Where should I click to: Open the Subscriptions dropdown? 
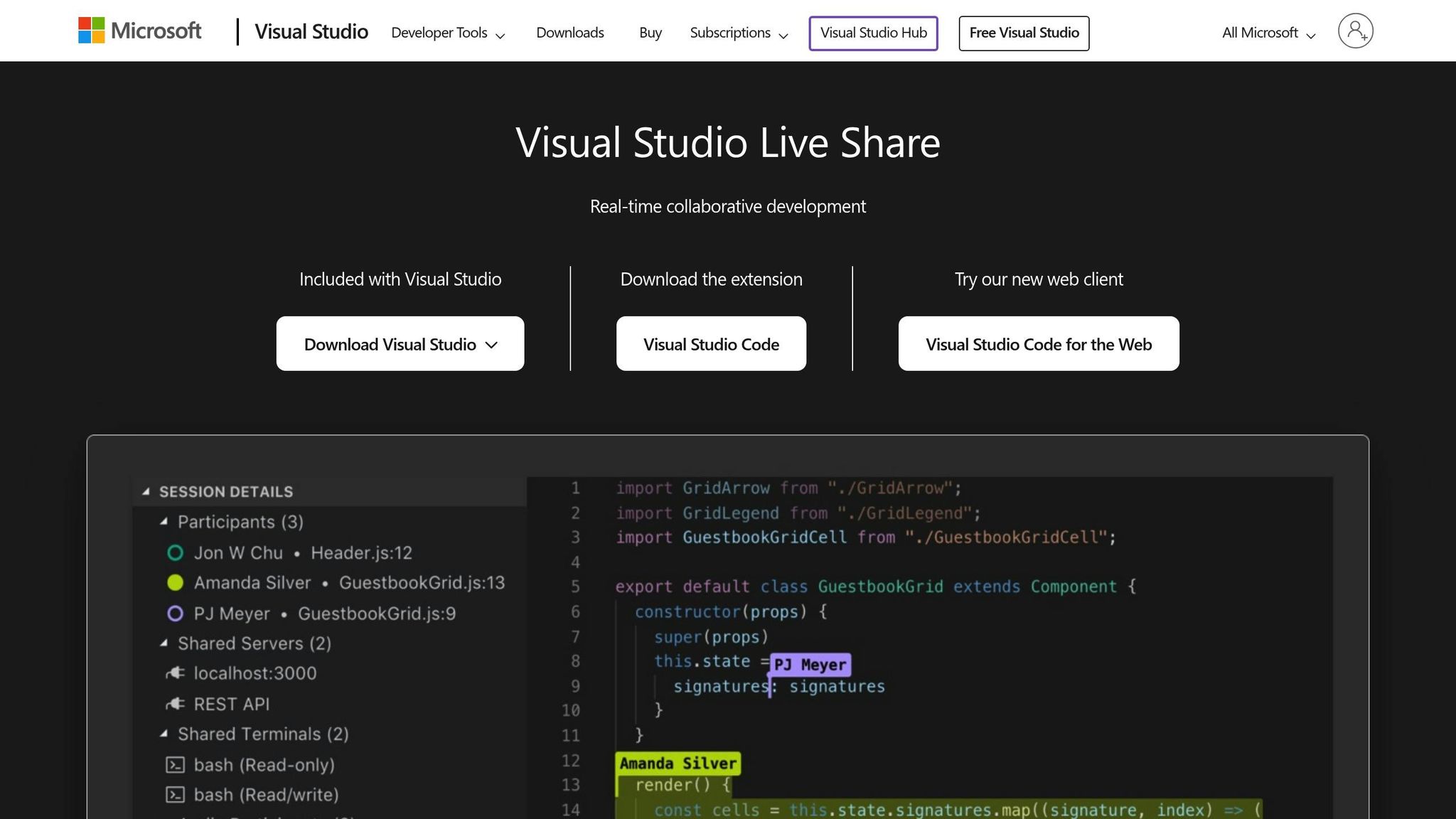pyautogui.click(x=739, y=33)
